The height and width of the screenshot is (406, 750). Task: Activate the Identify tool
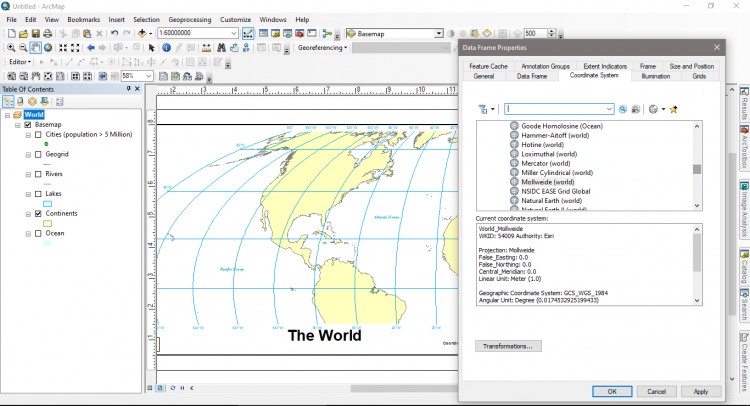click(166, 48)
